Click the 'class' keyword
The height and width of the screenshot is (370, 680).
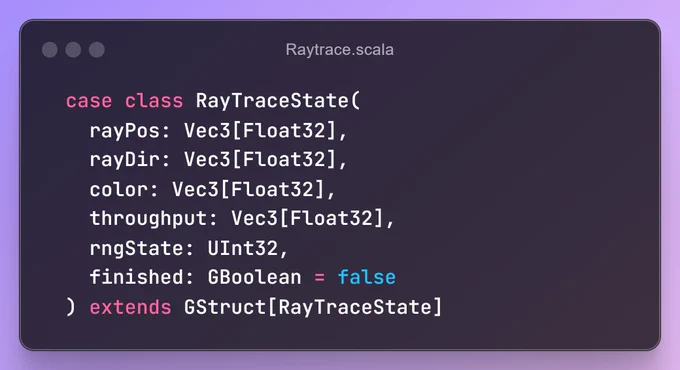pos(154,102)
